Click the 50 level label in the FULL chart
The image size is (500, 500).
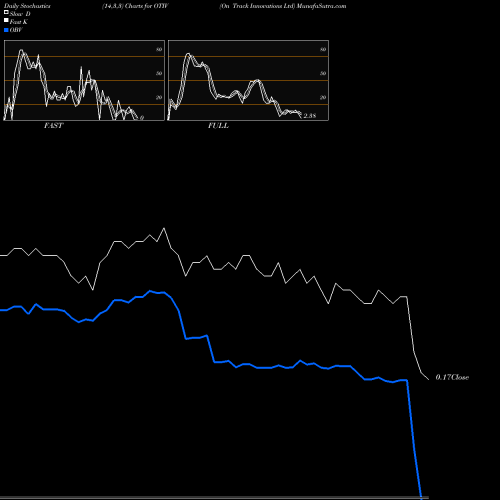(x=323, y=73)
